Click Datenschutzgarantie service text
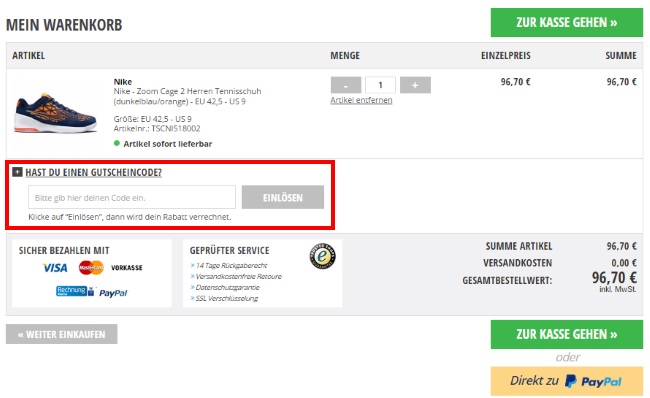 227,287
